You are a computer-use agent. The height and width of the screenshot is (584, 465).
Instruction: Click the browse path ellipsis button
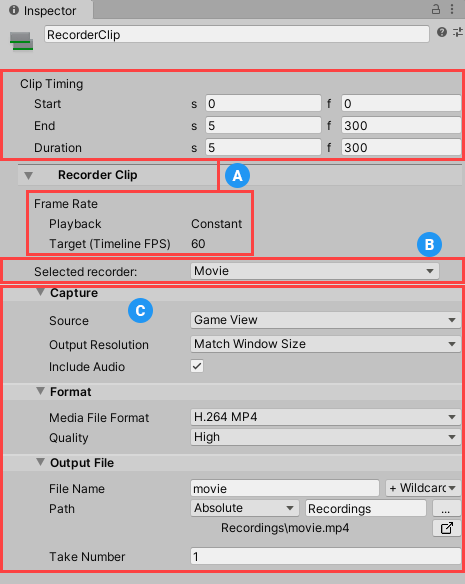446,508
